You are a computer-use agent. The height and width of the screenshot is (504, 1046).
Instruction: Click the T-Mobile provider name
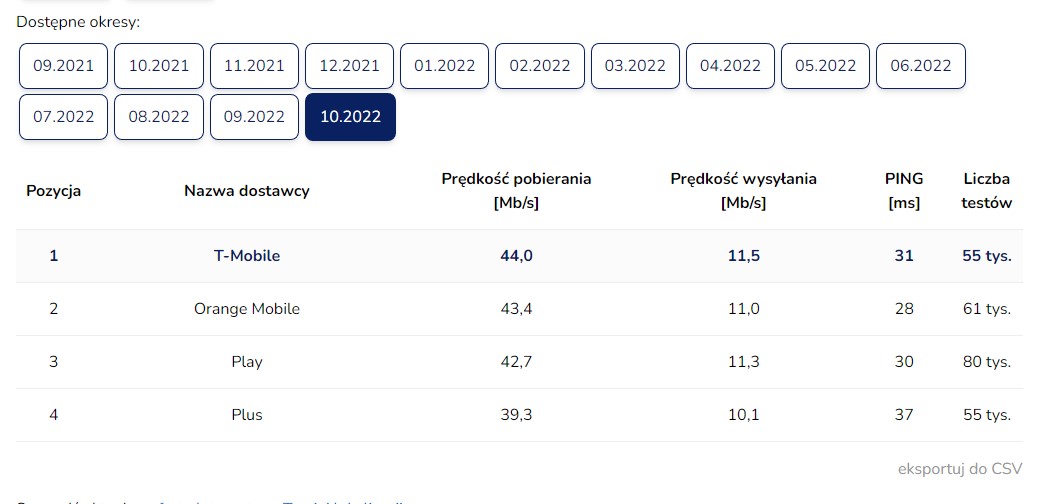(x=247, y=256)
